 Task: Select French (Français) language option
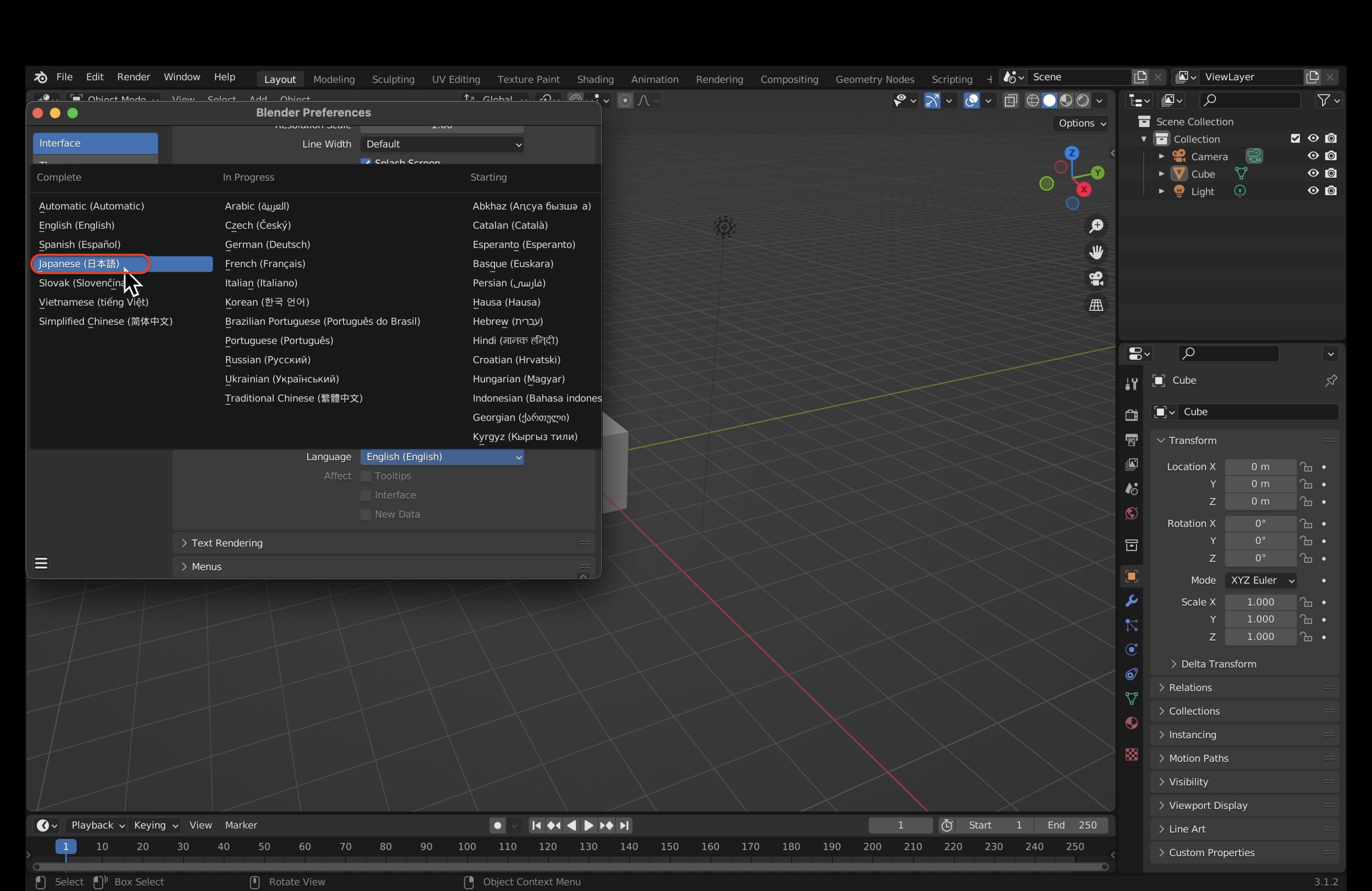(265, 264)
